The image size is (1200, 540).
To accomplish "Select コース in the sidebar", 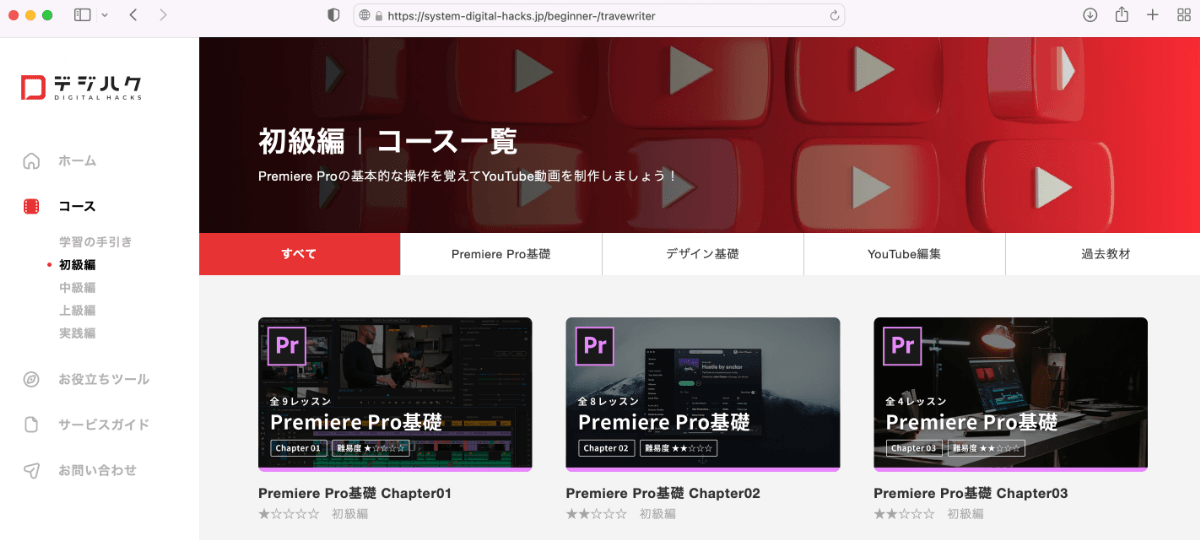I will tap(77, 207).
